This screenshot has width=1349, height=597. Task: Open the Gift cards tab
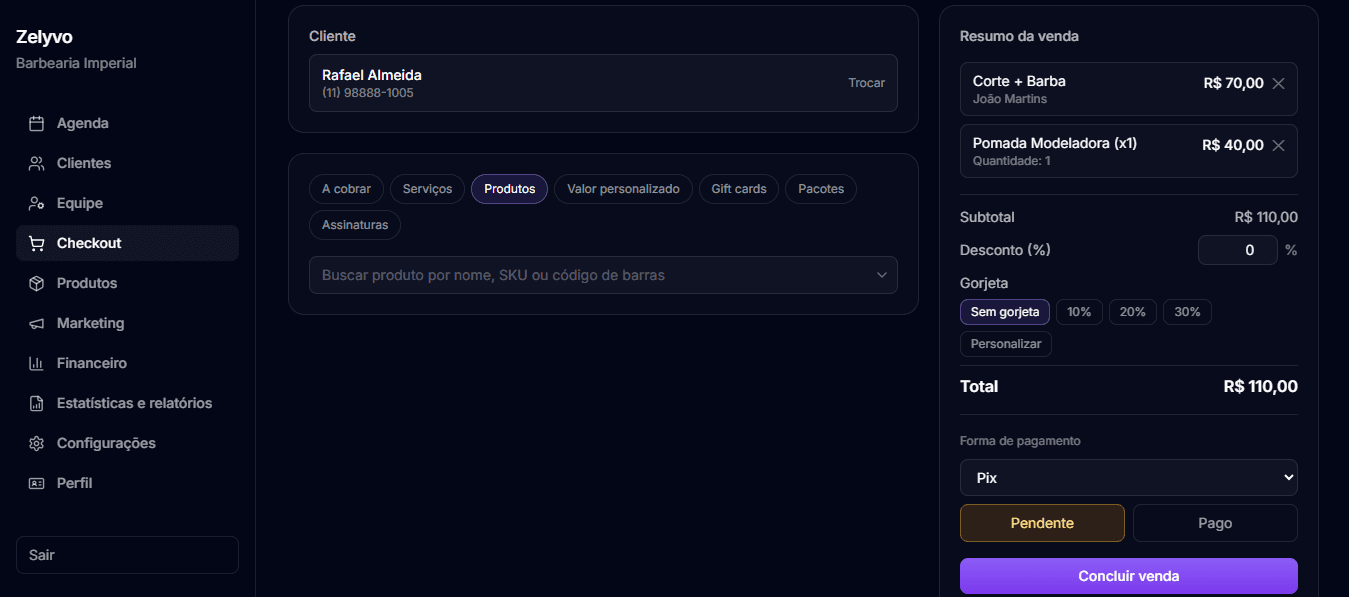point(739,189)
